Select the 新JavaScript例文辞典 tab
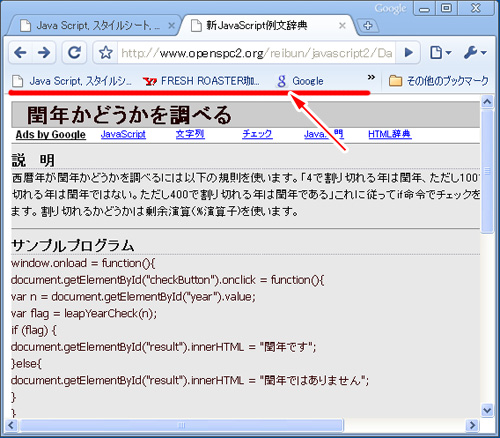The height and width of the screenshot is (438, 500). point(257,26)
